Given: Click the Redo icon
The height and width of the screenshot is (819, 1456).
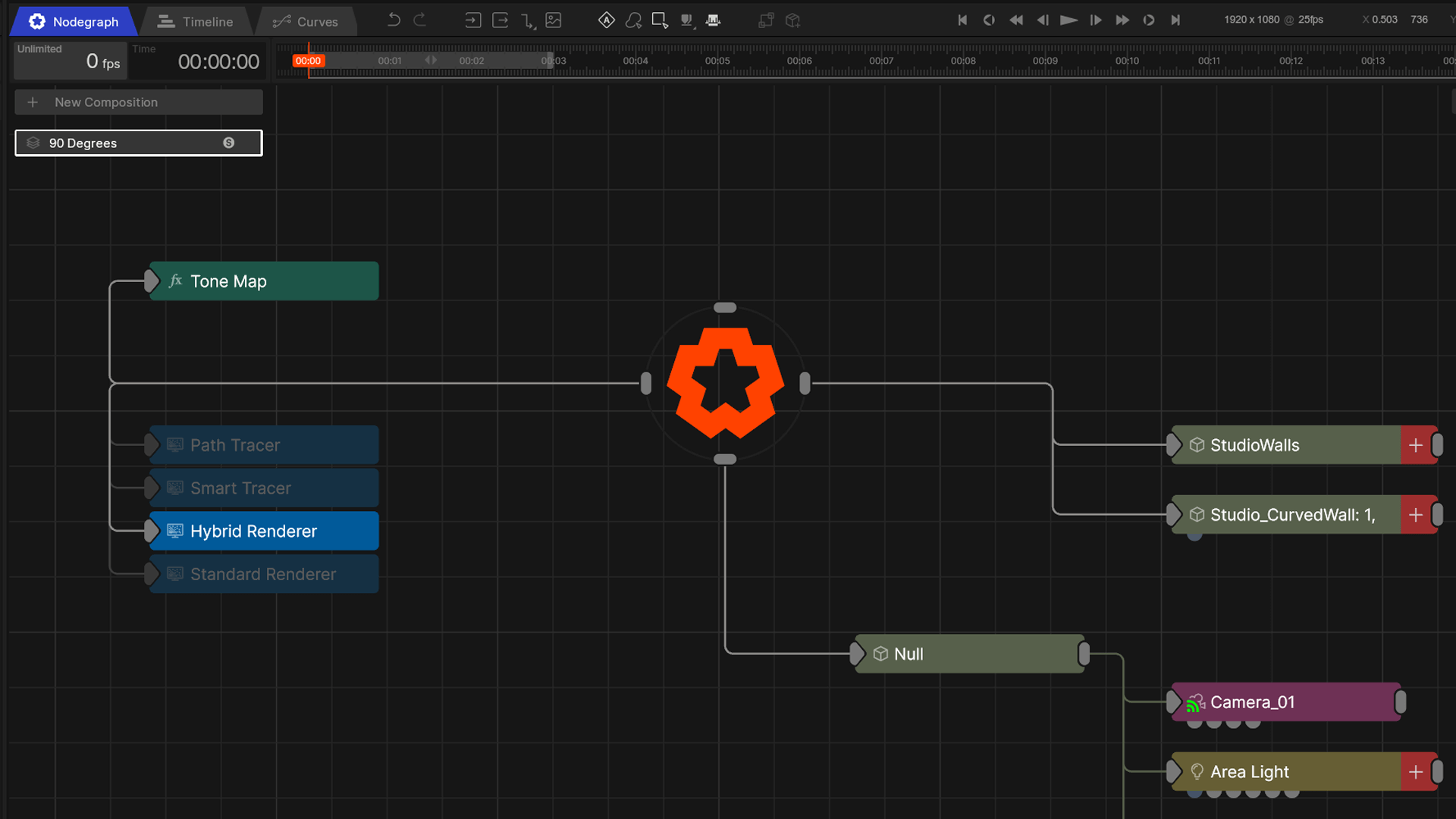Looking at the screenshot, I should (418, 20).
